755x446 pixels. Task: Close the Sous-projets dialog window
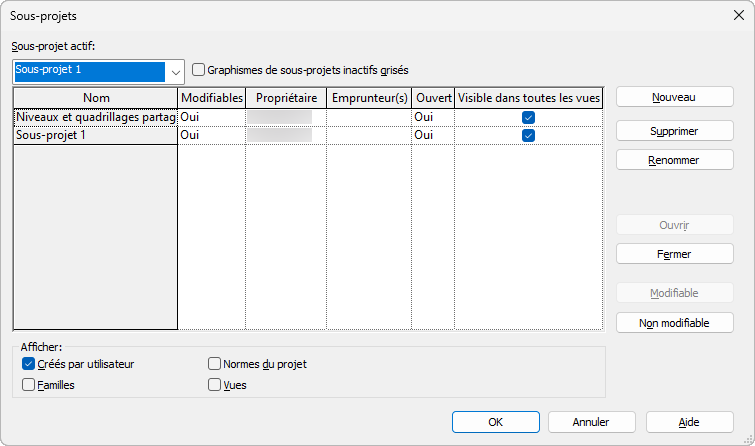tap(737, 16)
